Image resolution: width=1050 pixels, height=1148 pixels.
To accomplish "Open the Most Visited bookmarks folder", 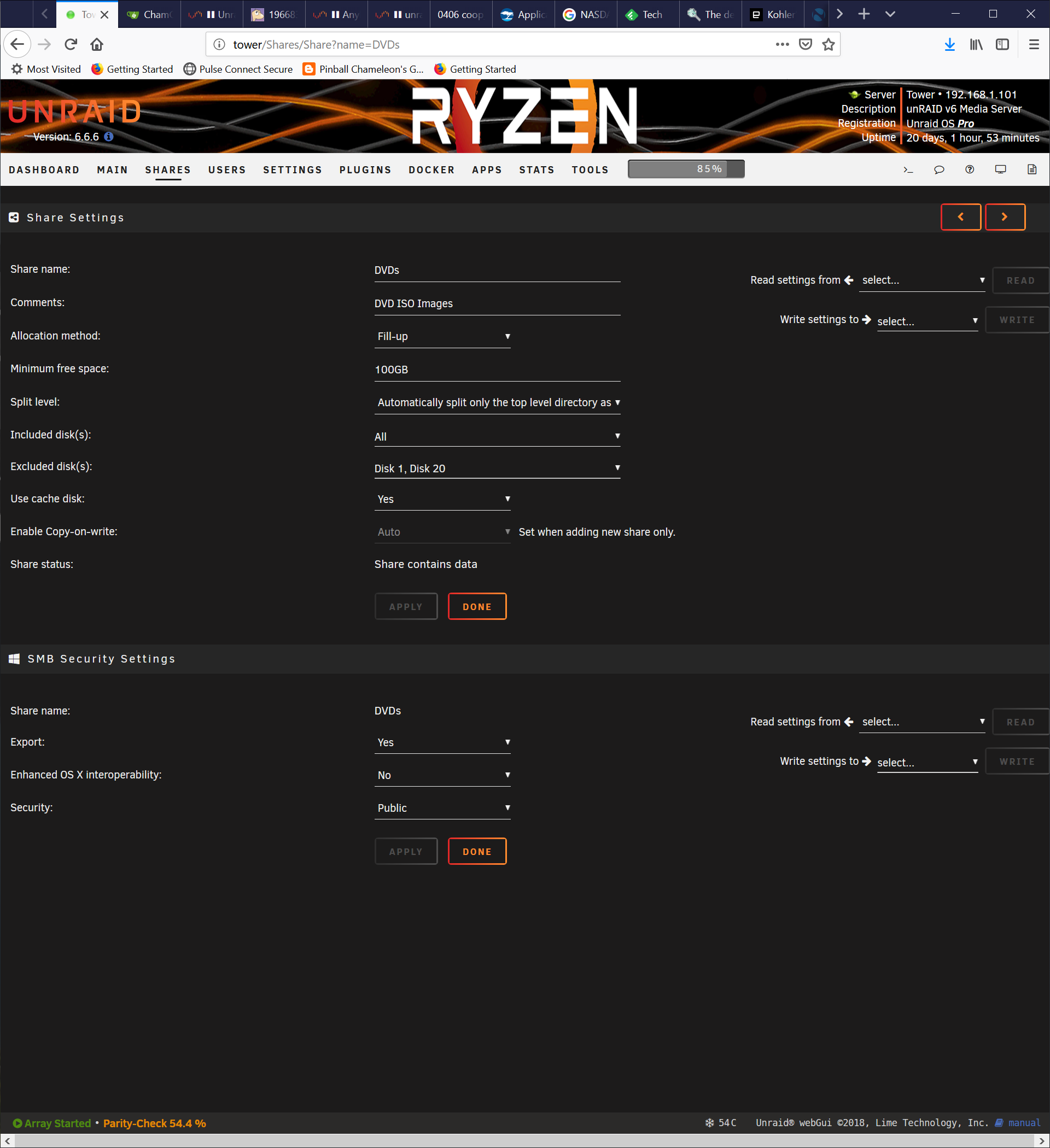I will [46, 69].
